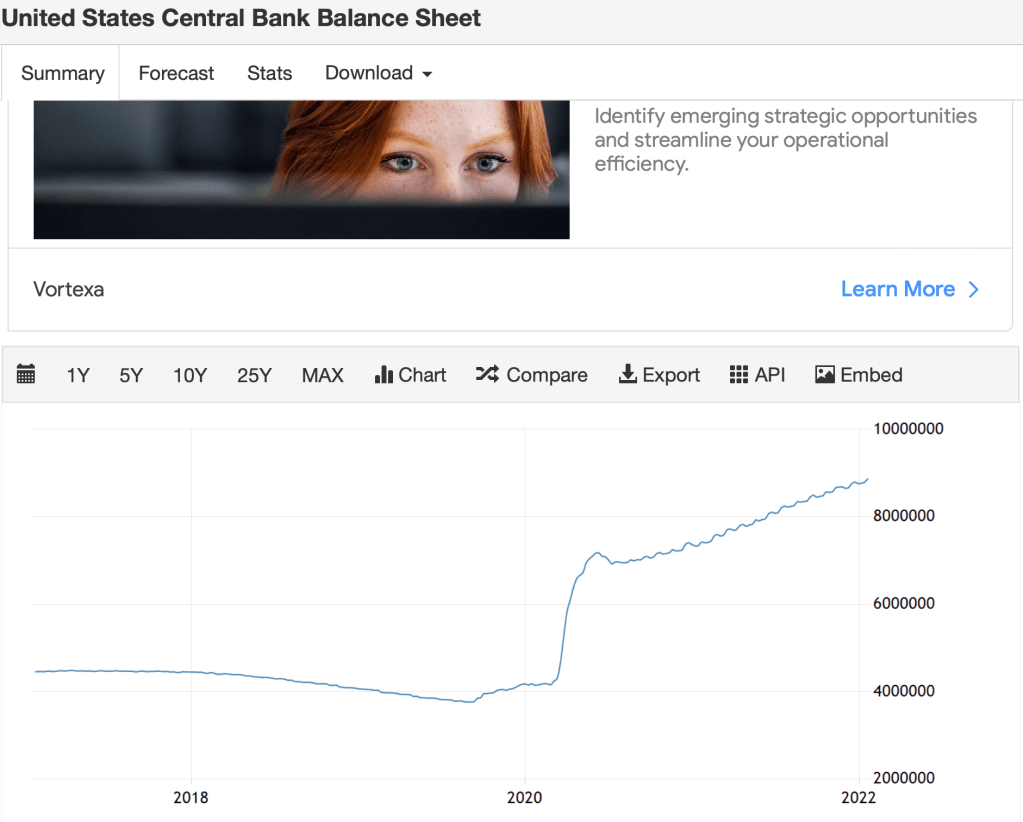Open the Forecast tab
1023x822 pixels.
[176, 73]
